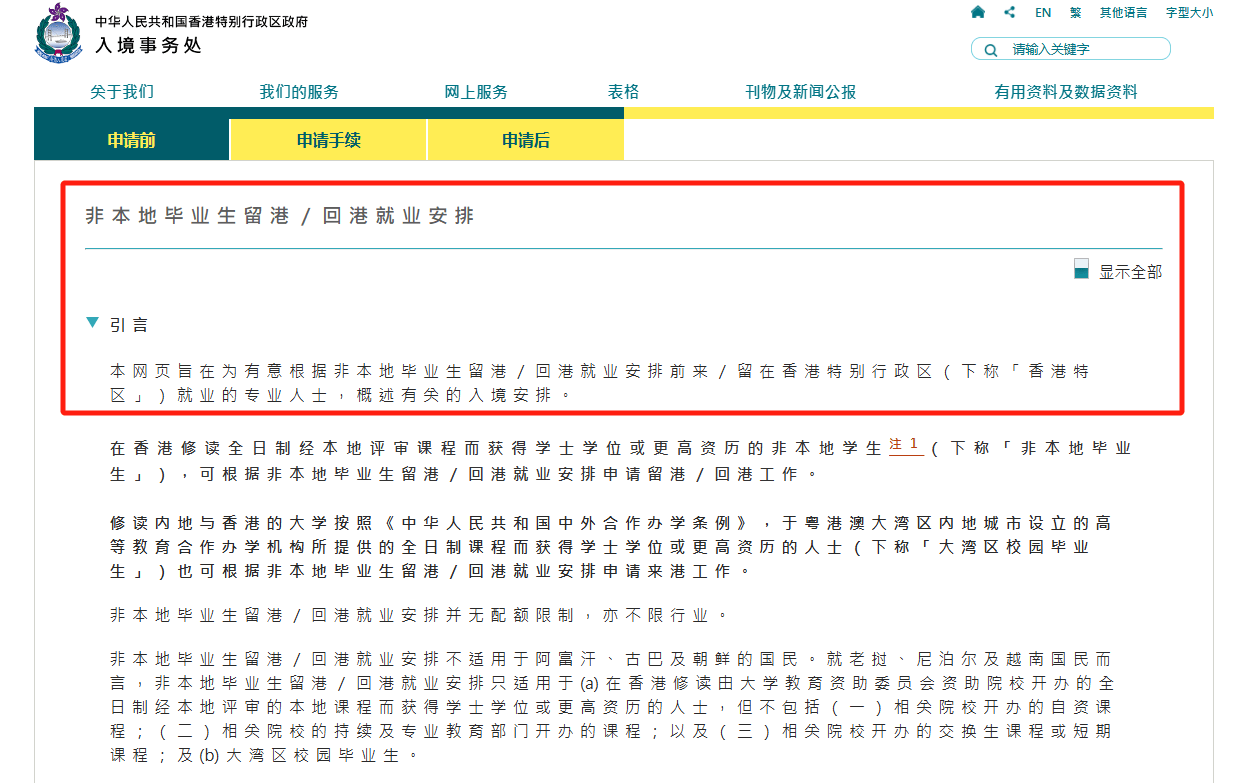Switch to Traditional Chinese 繁
Screen dimensions: 1252x783
[x=1075, y=13]
